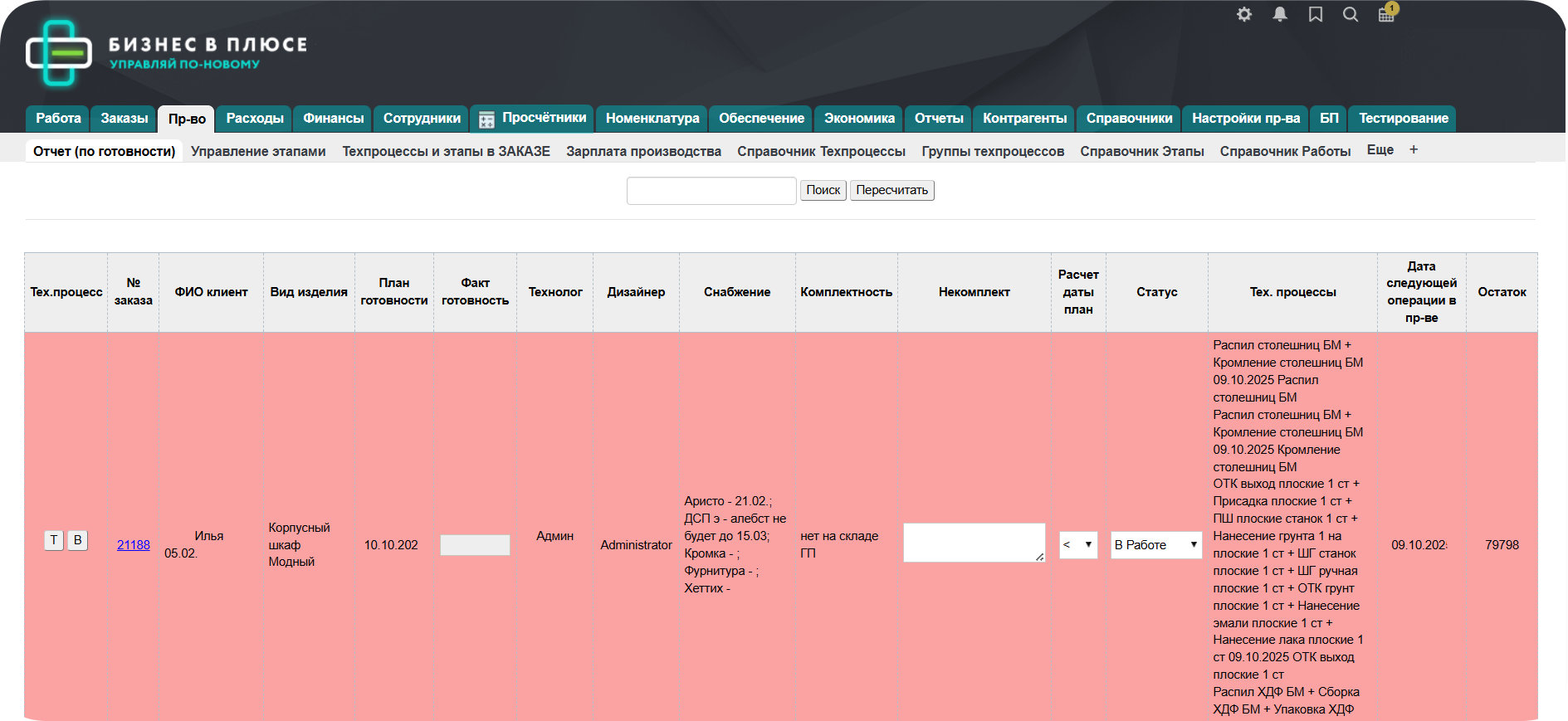Click the notifications bell icon
Viewport: 1568px width, 721px height.
point(1280,14)
